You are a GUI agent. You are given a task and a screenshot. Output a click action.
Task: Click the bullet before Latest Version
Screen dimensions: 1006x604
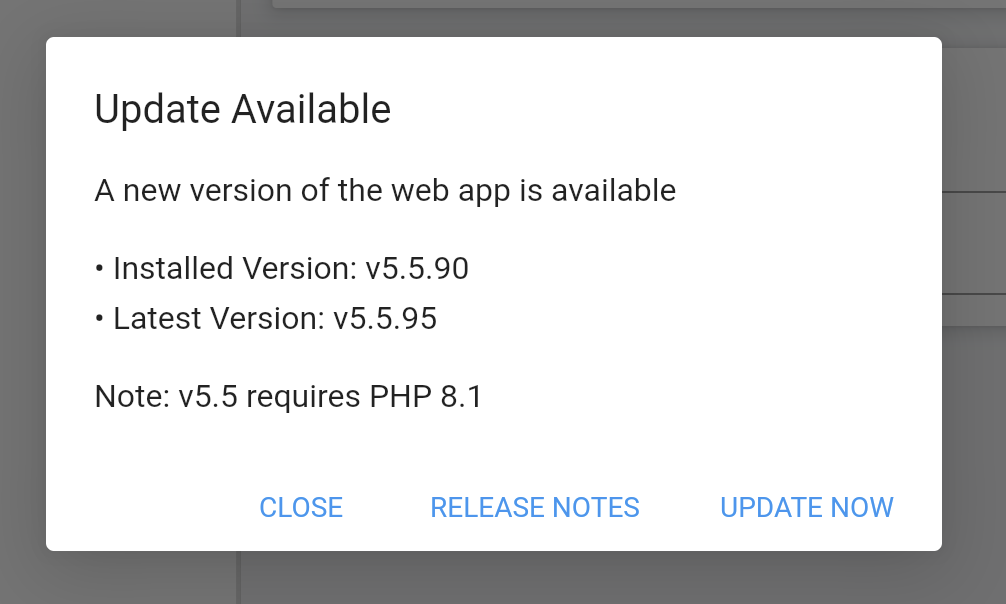(99, 318)
